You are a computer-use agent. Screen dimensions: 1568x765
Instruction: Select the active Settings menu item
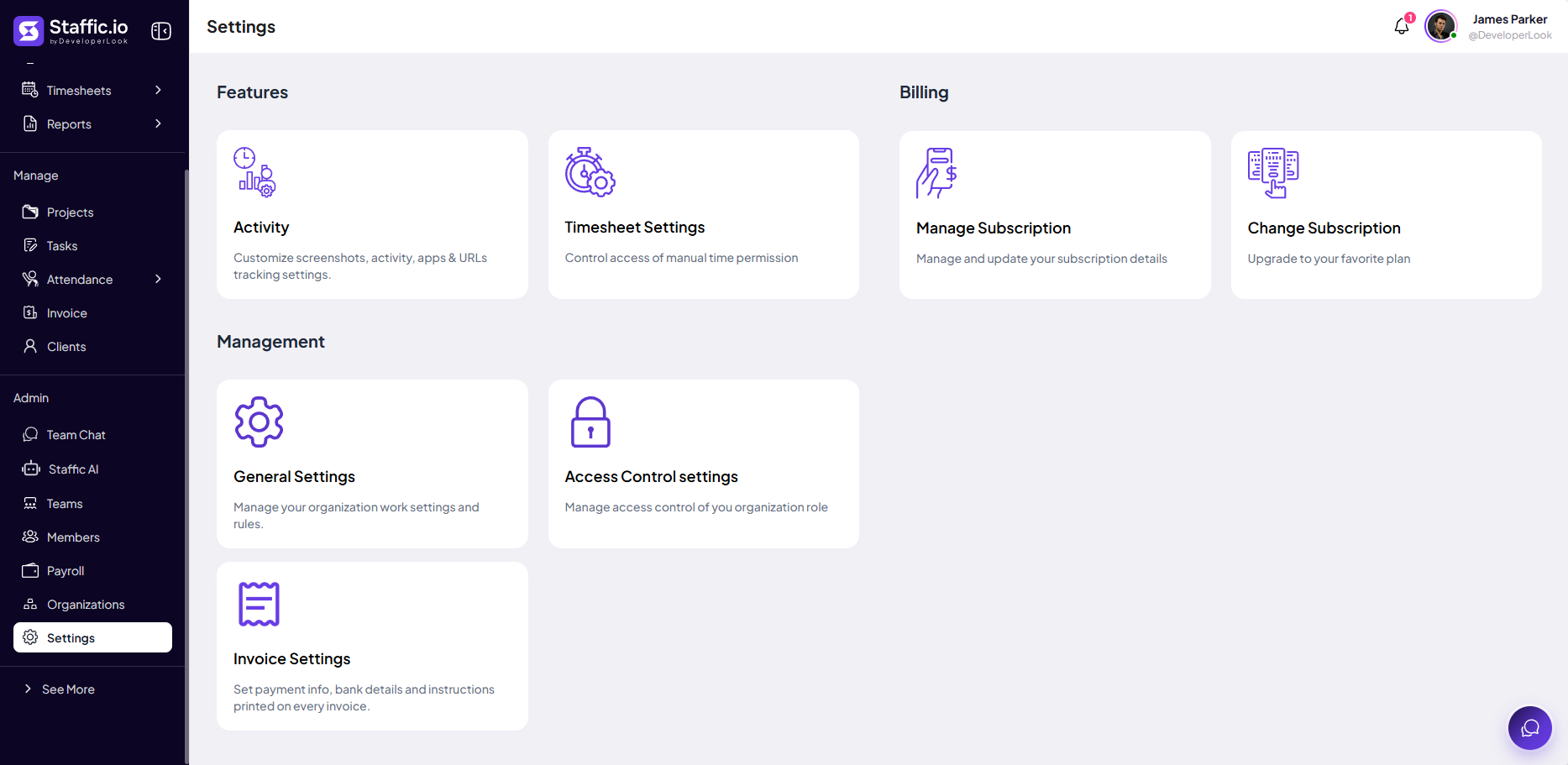[x=92, y=637]
